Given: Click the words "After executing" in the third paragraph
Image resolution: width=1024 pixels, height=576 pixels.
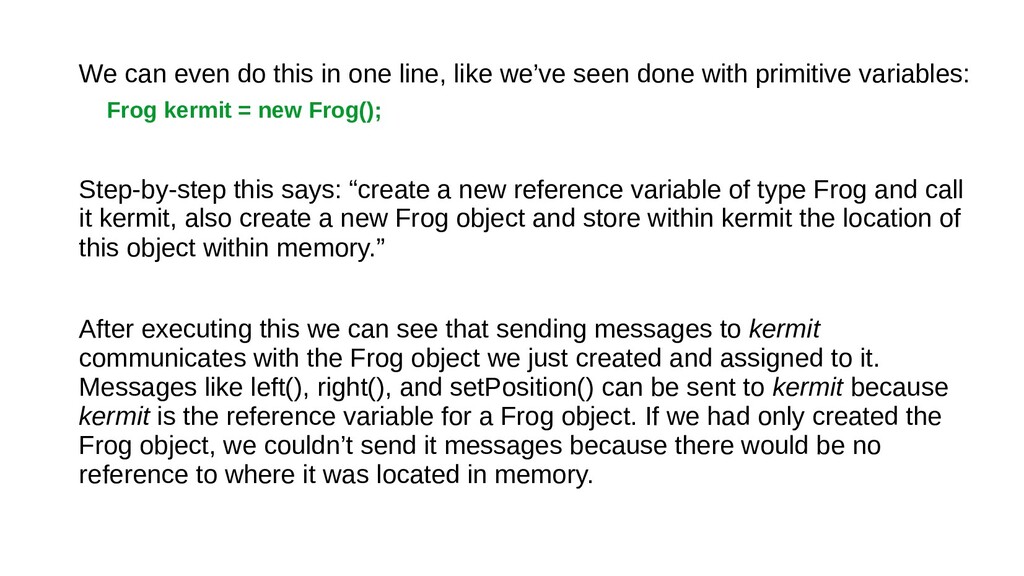Looking at the screenshot, I should (165, 329).
